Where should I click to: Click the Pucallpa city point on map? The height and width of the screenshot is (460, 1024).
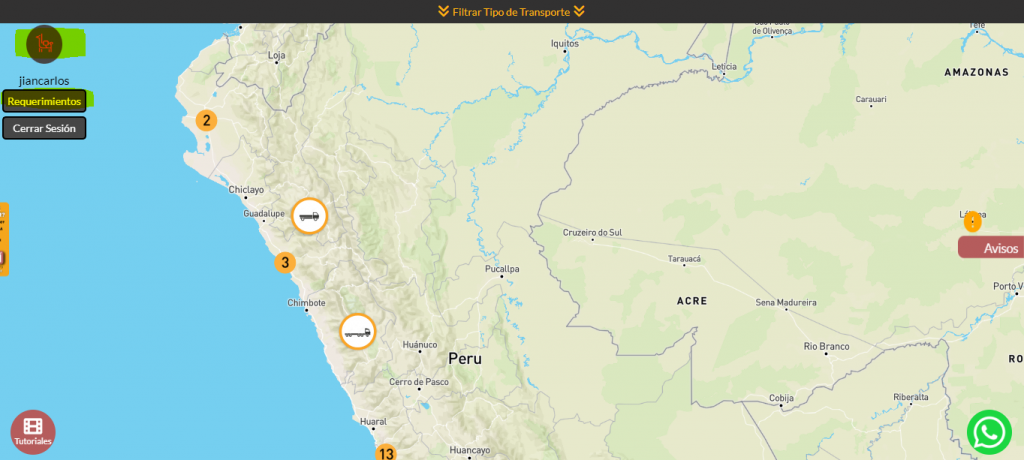pos(501,278)
